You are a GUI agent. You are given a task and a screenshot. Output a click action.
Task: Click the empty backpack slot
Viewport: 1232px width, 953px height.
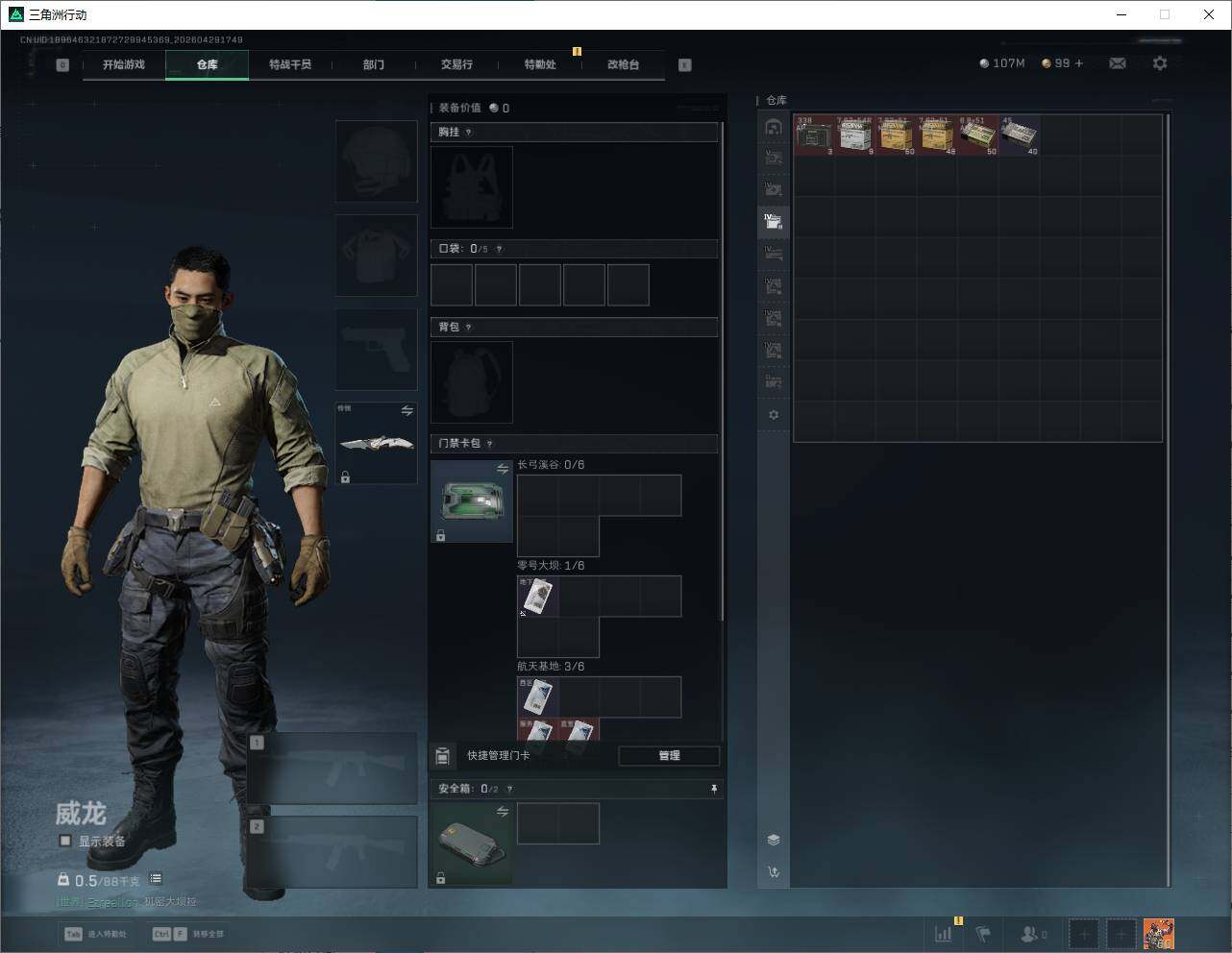click(x=472, y=382)
